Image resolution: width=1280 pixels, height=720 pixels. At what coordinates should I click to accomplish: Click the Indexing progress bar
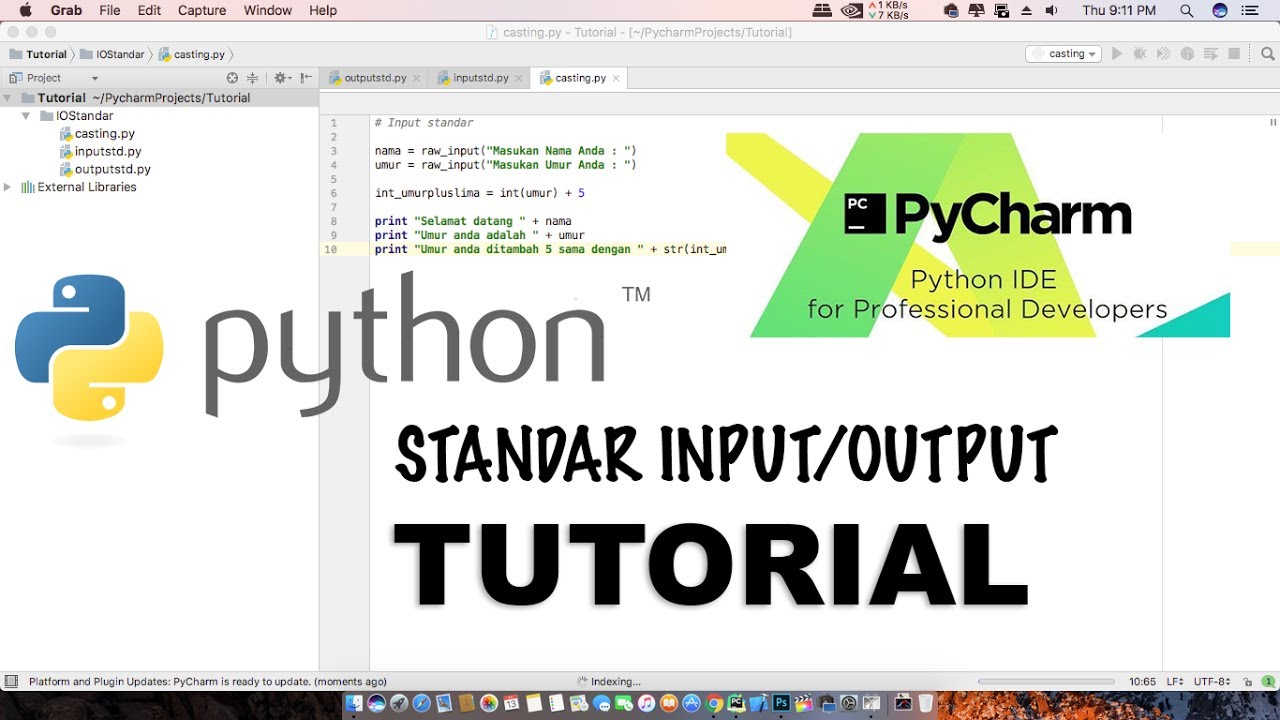pos(1045,681)
